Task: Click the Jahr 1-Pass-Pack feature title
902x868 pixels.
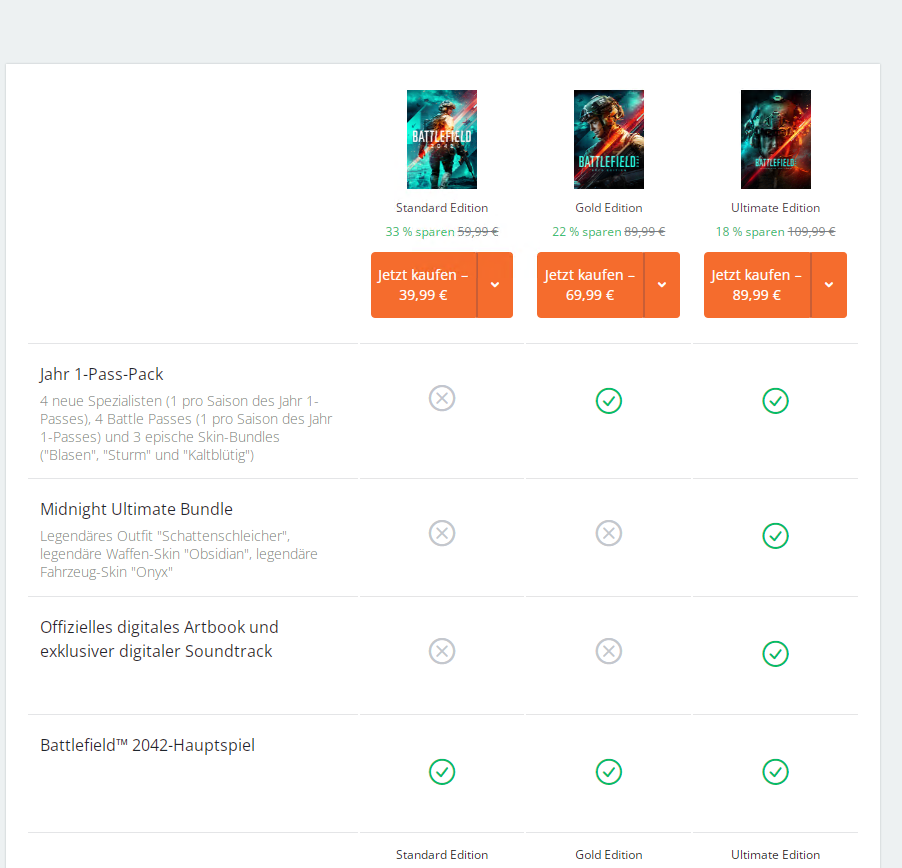Action: [101, 374]
